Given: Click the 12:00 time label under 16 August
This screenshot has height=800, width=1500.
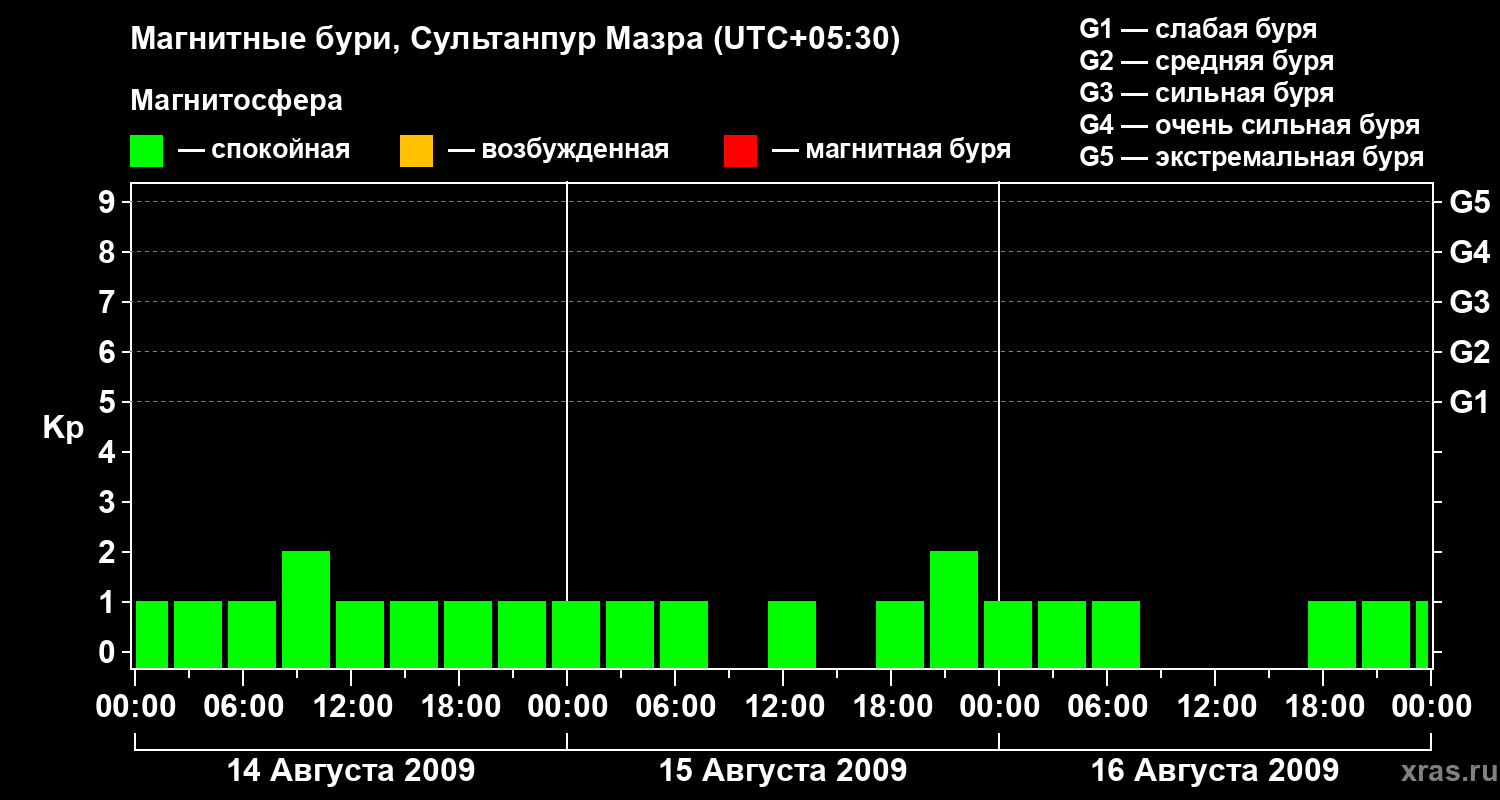Looking at the screenshot, I should [1214, 707].
